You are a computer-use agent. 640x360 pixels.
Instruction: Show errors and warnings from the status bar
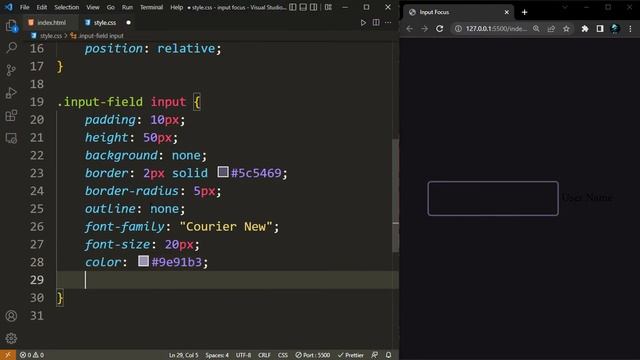pos(32,355)
